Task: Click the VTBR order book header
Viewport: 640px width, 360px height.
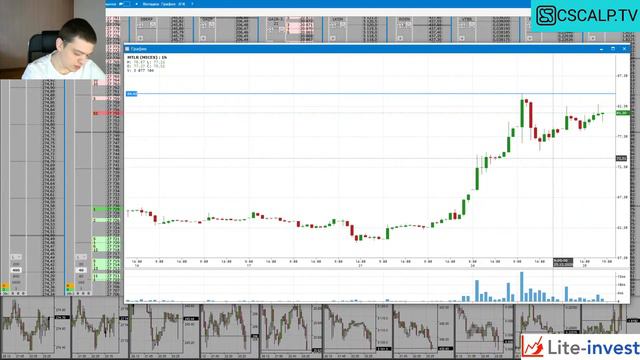Action: click(467, 19)
